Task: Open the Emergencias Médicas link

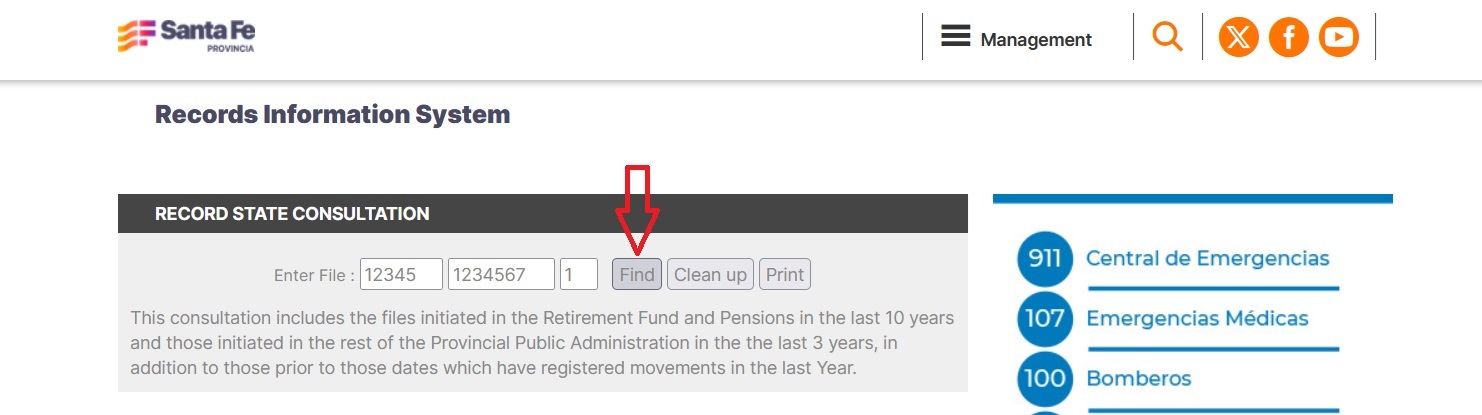Action: pos(1197,319)
